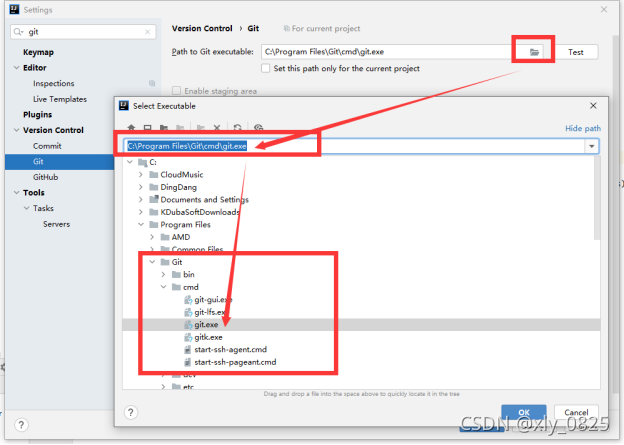Open the recent paths dropdown arrow
Image resolution: width=624 pixels, height=445 pixels.
pyautogui.click(x=592, y=146)
